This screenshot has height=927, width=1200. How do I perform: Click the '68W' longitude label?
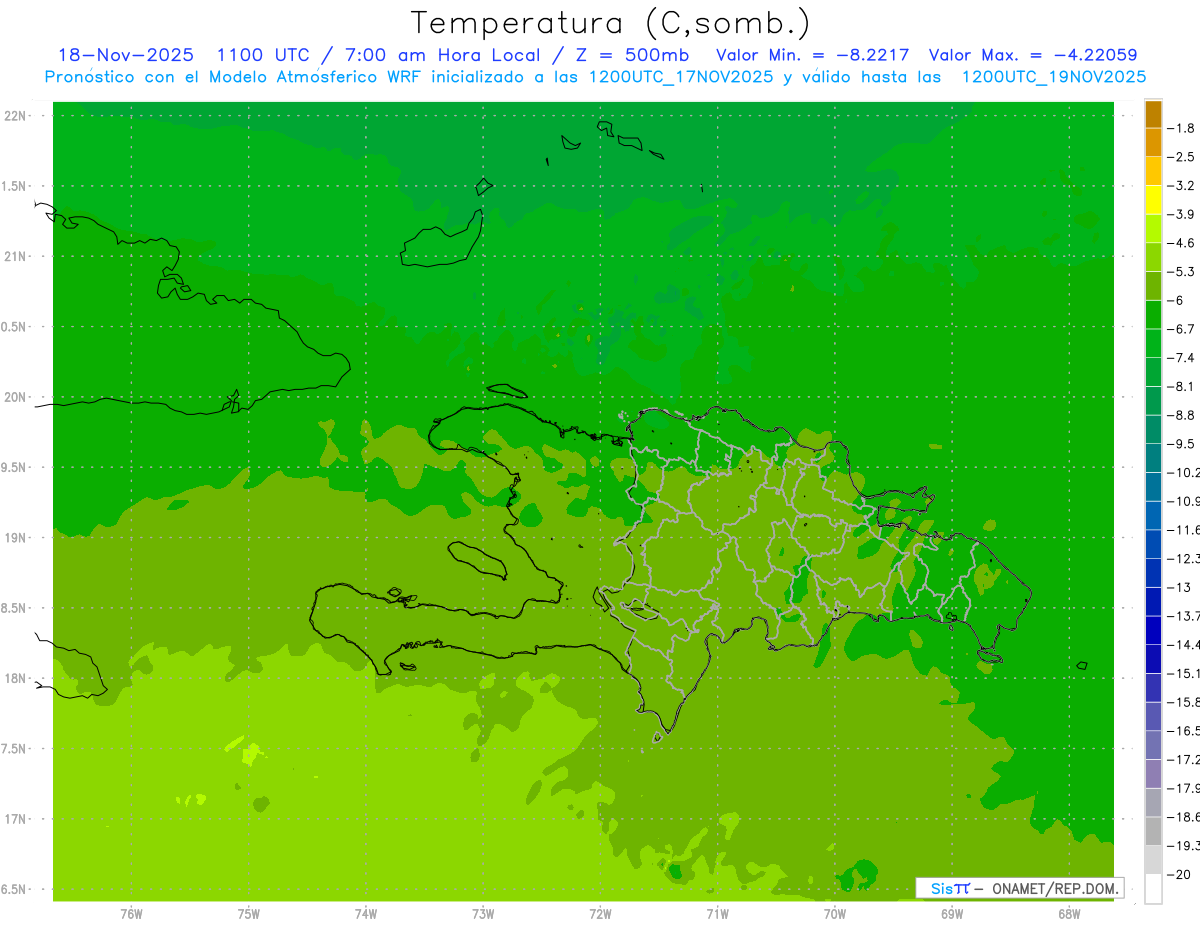1069,915
